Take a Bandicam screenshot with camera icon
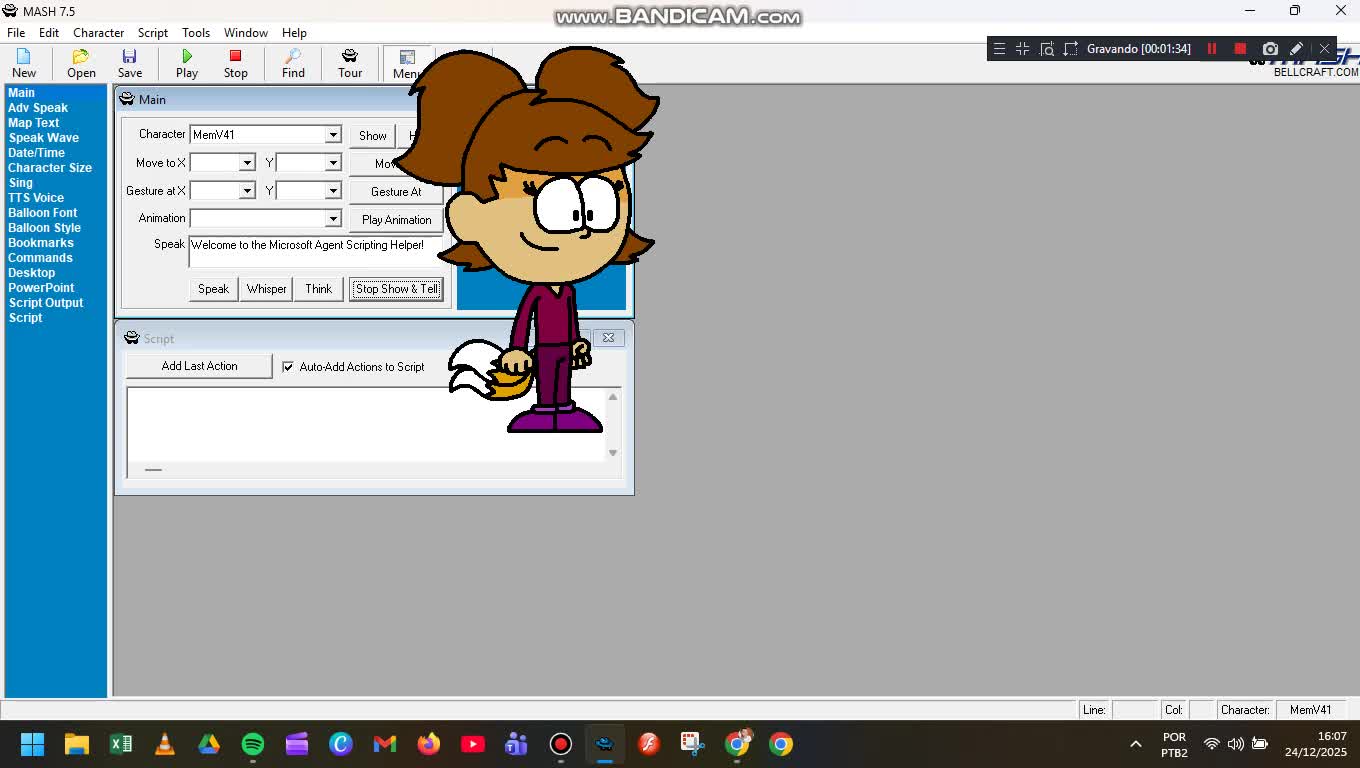This screenshot has height=768, width=1360. pyautogui.click(x=1270, y=48)
